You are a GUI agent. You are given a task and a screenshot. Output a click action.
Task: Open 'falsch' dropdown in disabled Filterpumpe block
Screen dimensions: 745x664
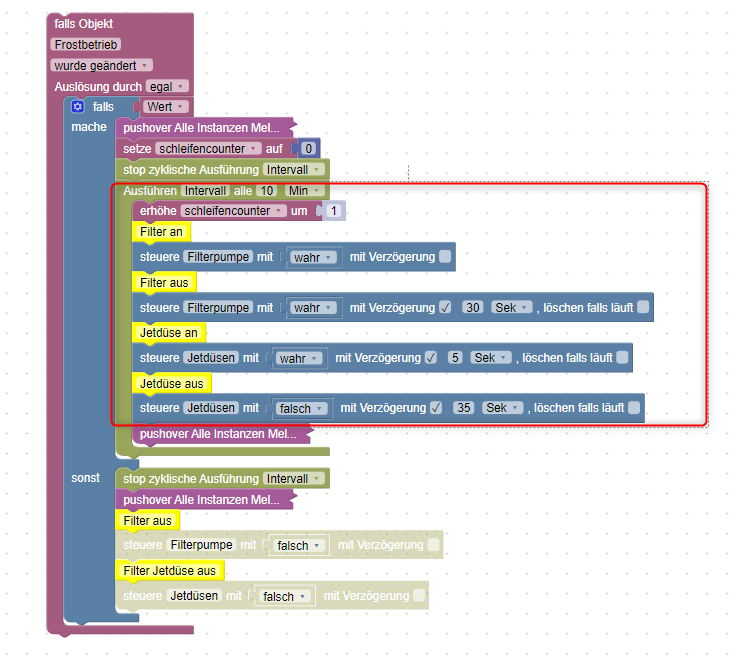tap(299, 546)
